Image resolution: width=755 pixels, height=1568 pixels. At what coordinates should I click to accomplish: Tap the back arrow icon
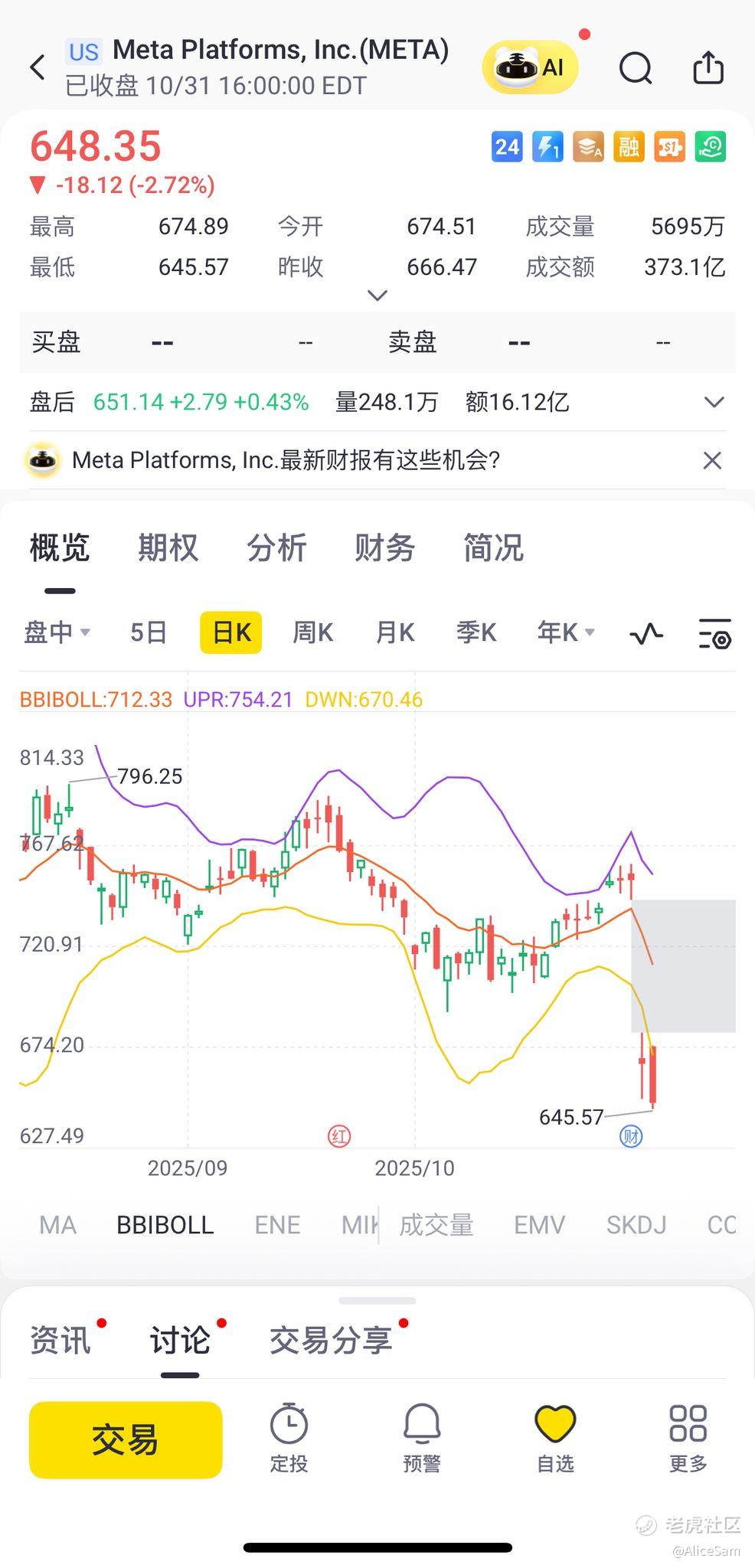tap(38, 67)
